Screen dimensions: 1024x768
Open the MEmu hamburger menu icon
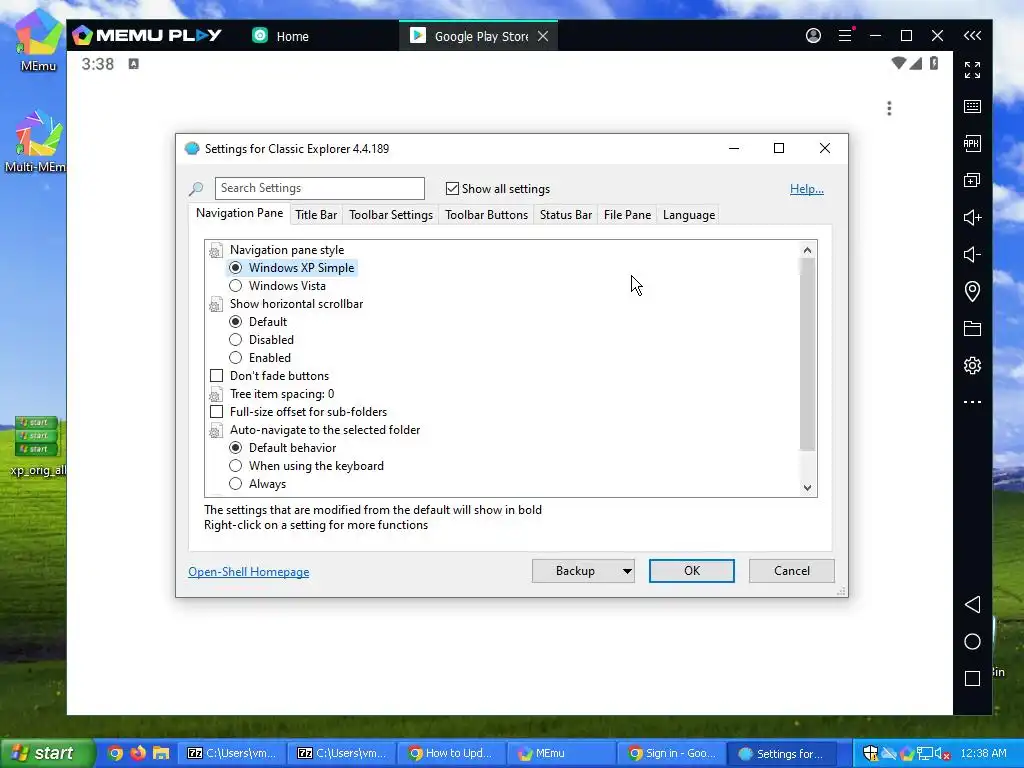click(x=845, y=35)
